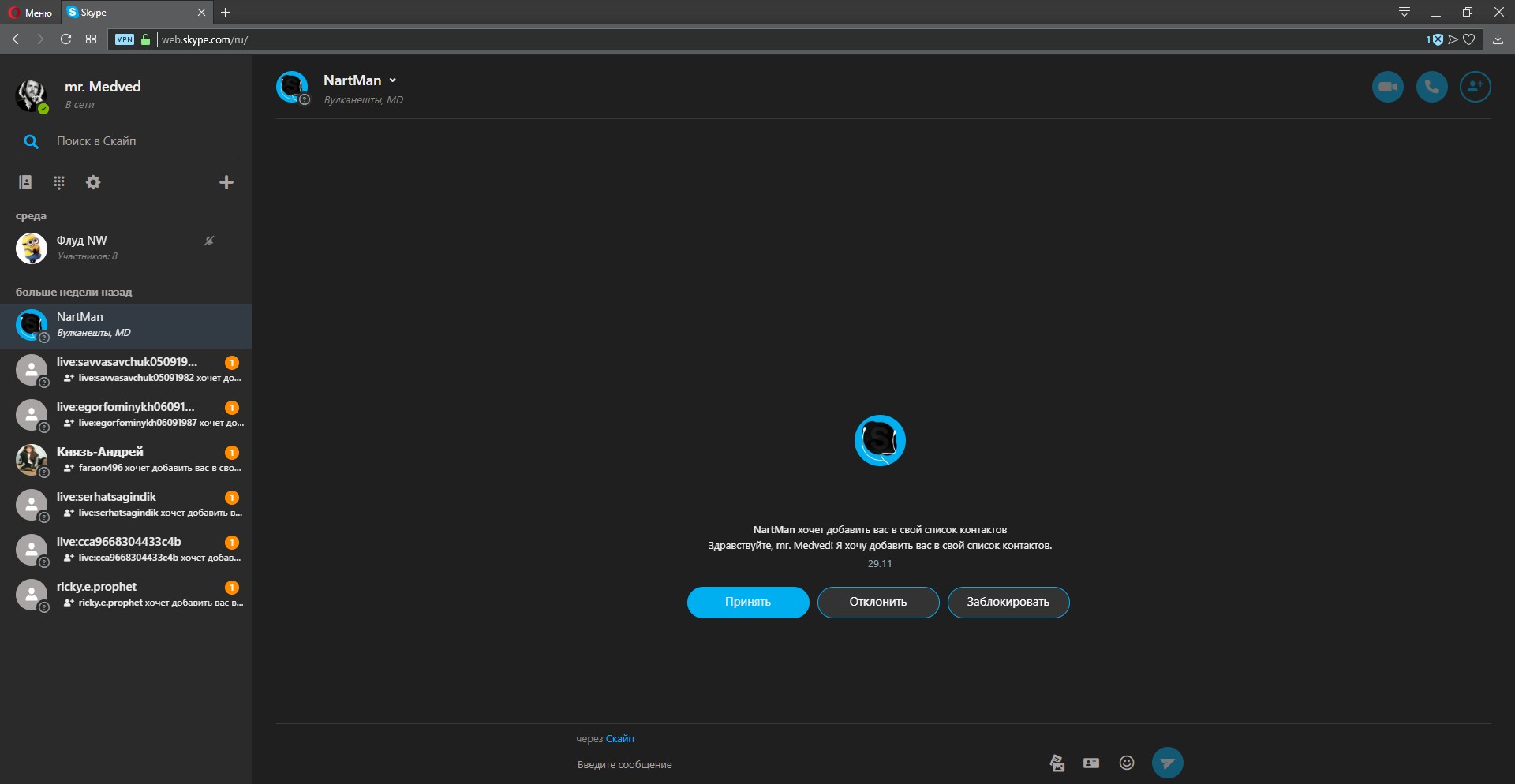Open Opera Speed Dial start page
This screenshot has width=1515, height=784.
92,39
